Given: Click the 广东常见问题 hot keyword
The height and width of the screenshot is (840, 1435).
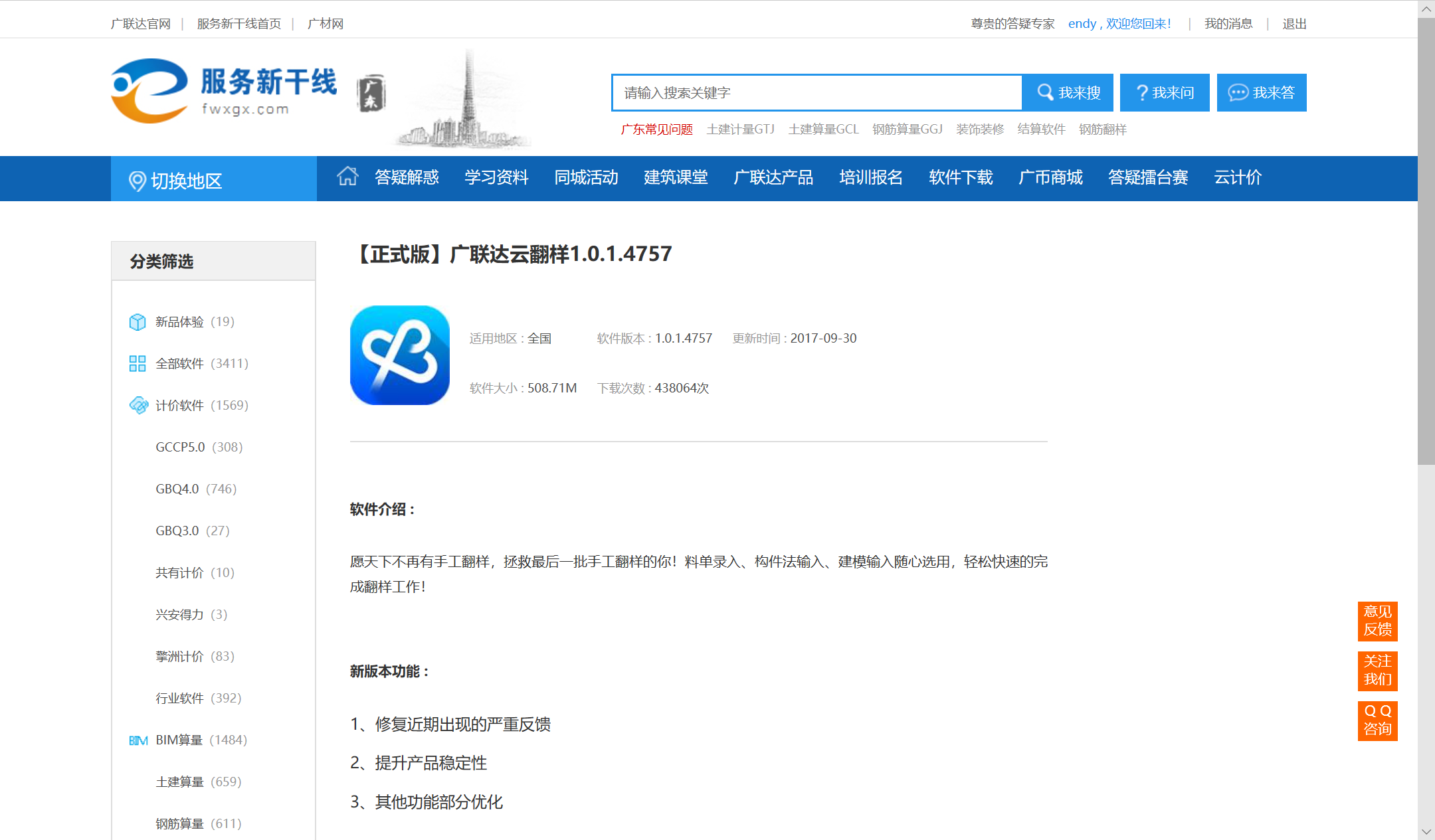Looking at the screenshot, I should [x=656, y=129].
